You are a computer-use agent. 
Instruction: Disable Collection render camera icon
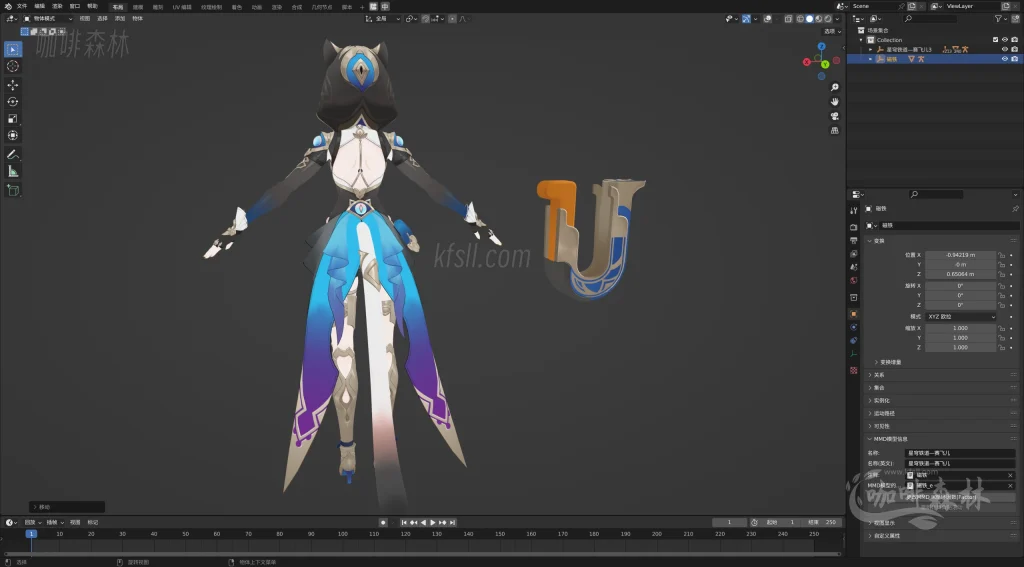pos(1014,40)
